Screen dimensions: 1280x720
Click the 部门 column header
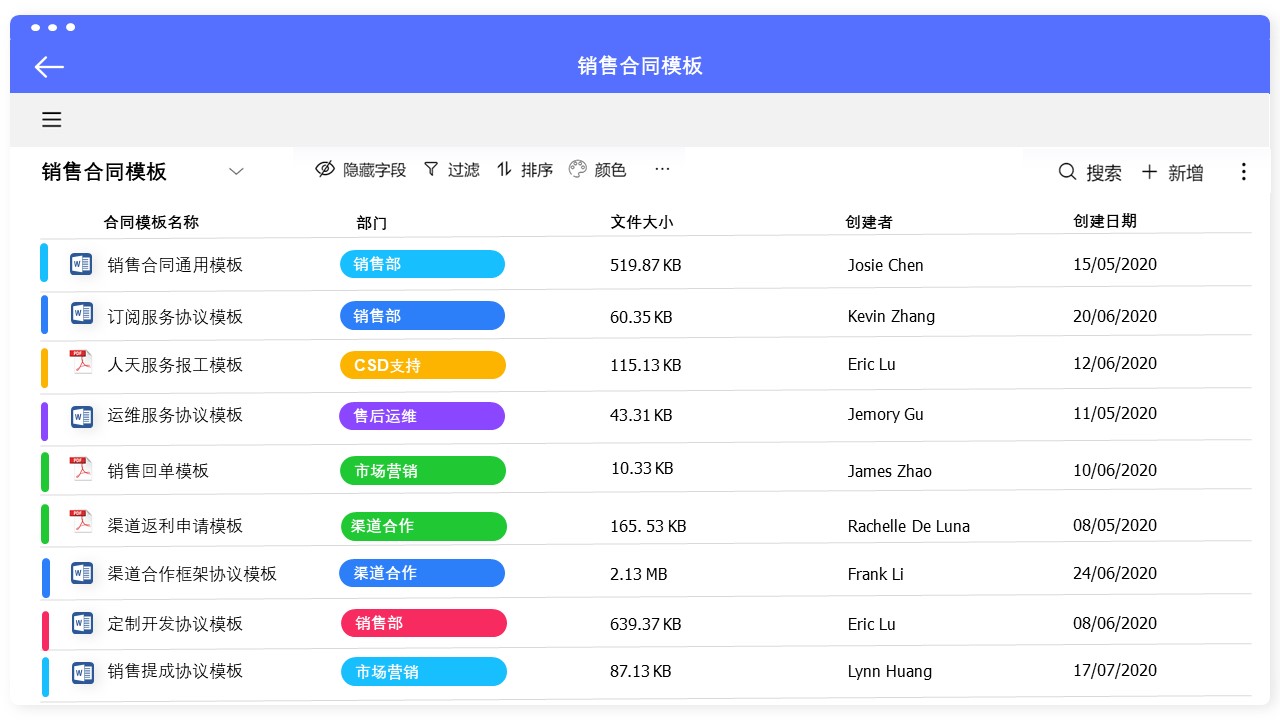click(371, 223)
